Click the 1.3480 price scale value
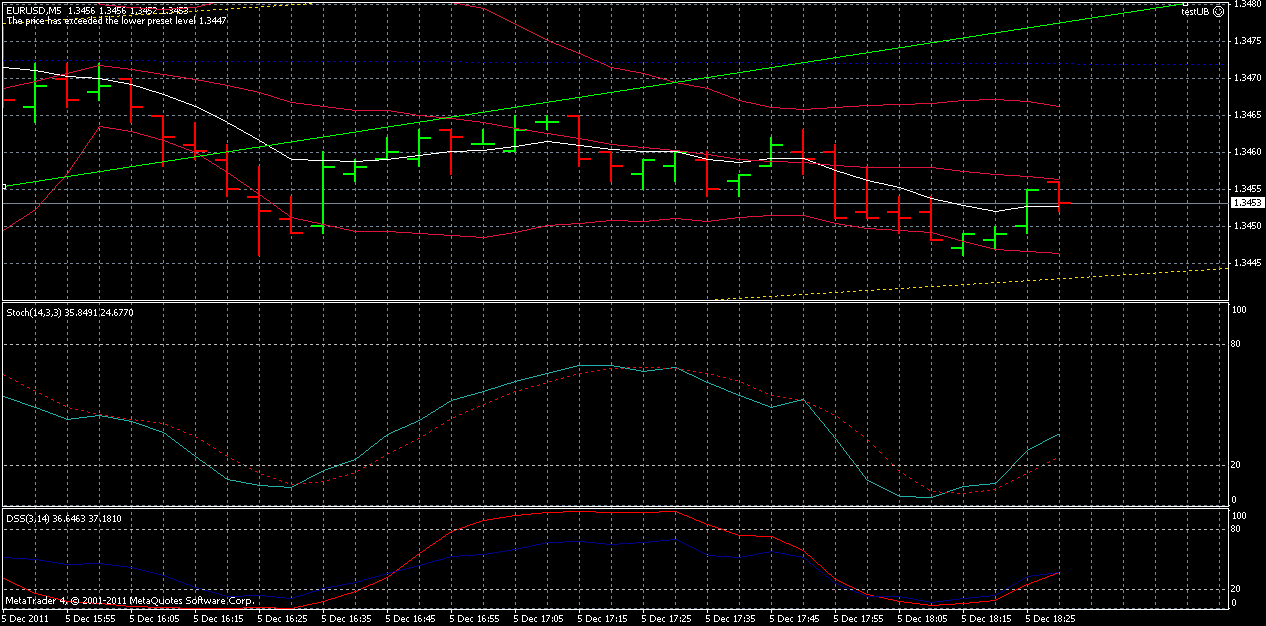1266x626 pixels. click(x=1247, y=8)
